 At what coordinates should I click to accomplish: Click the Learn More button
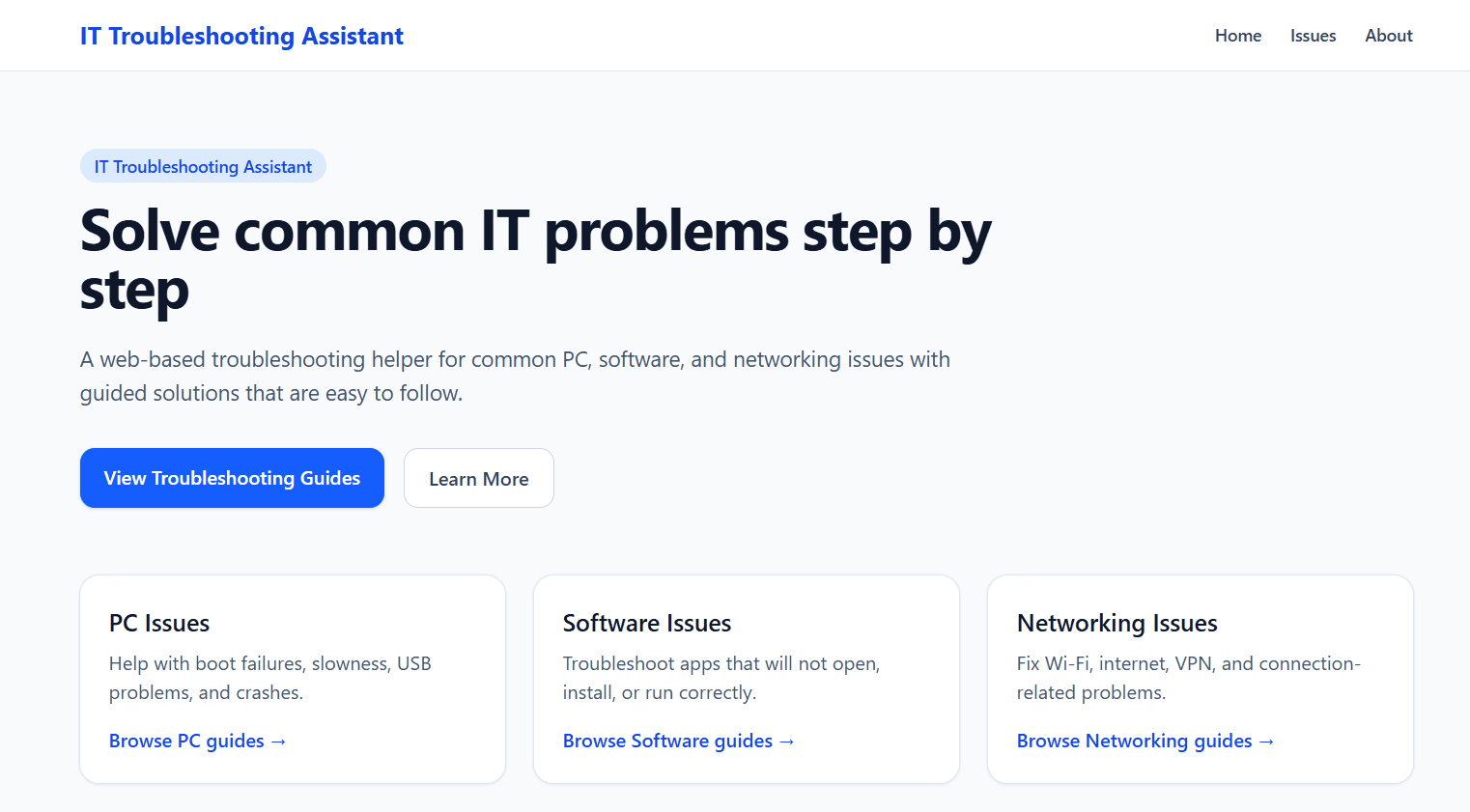click(x=479, y=478)
